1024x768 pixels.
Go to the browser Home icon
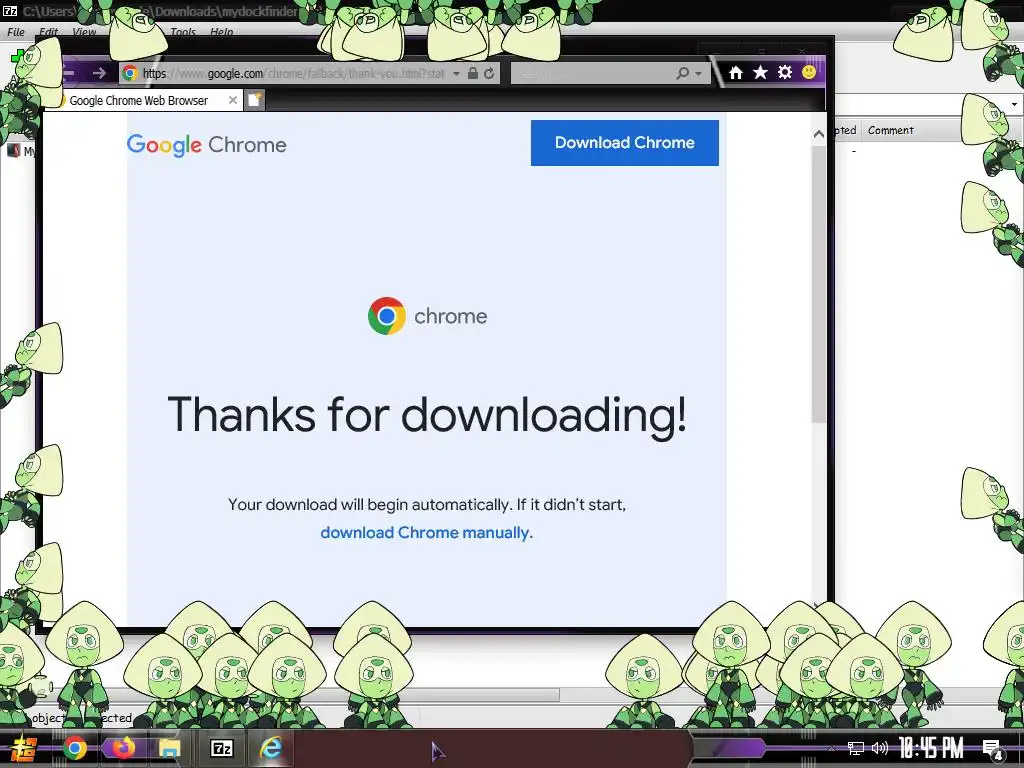click(736, 72)
